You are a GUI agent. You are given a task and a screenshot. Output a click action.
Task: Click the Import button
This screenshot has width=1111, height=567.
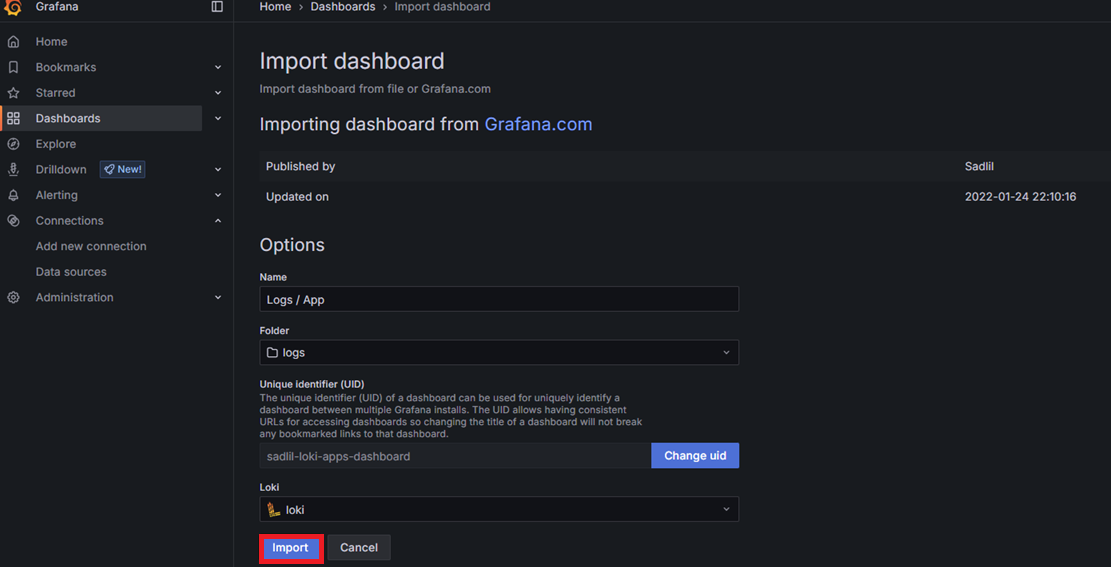(291, 548)
